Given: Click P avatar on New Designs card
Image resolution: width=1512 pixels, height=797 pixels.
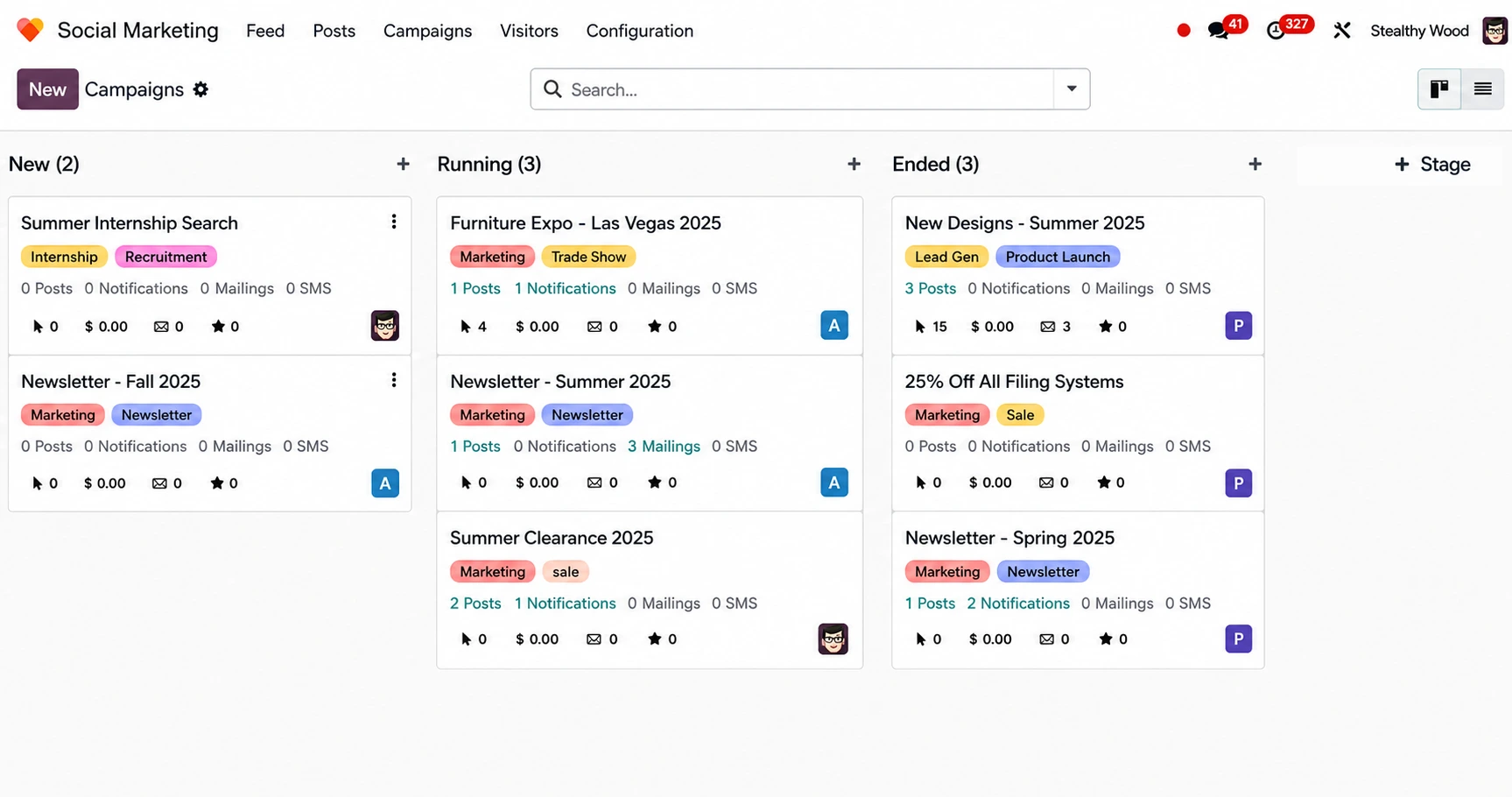Looking at the screenshot, I should [x=1238, y=326].
